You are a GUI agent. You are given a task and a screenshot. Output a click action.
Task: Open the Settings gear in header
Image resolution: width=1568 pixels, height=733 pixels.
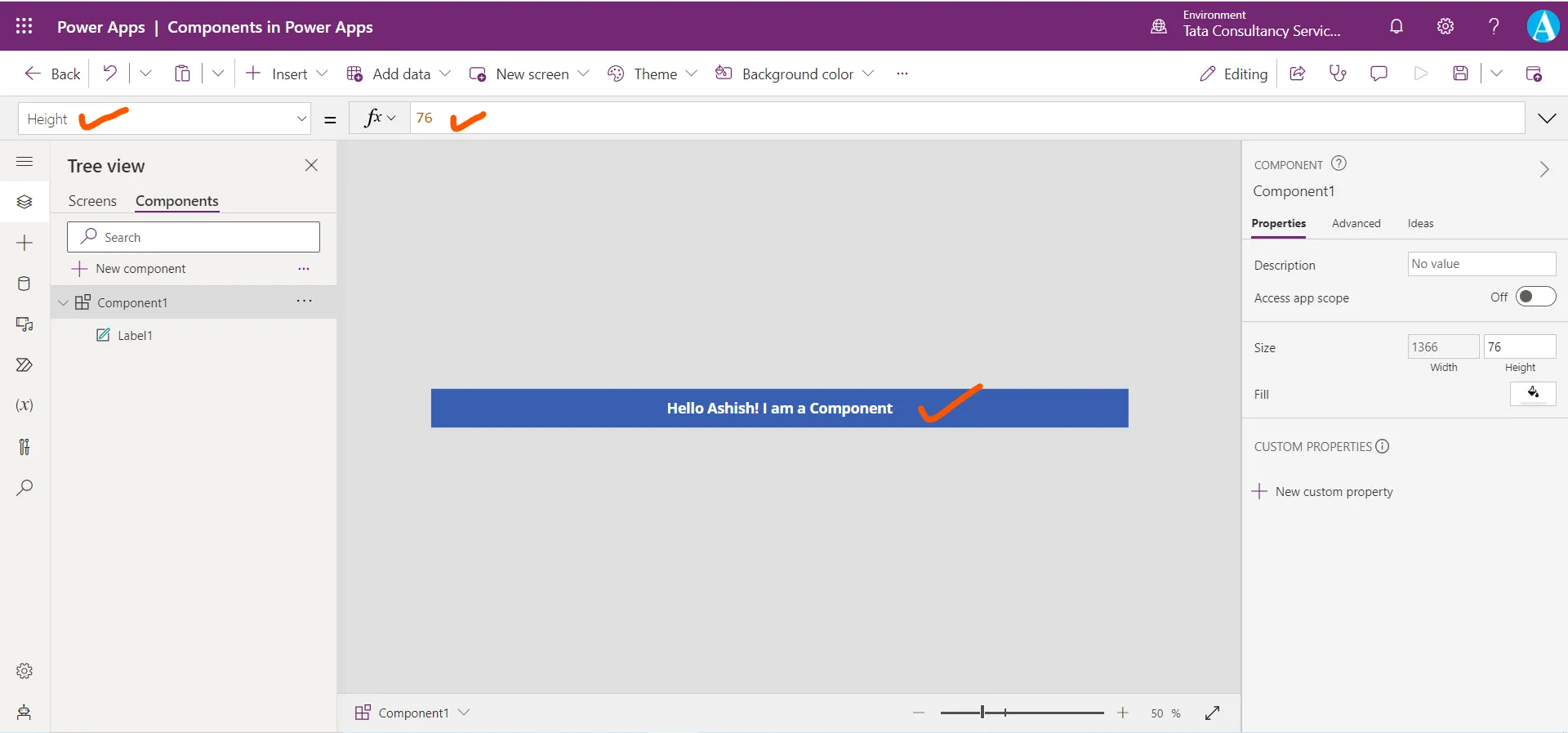coord(1445,26)
